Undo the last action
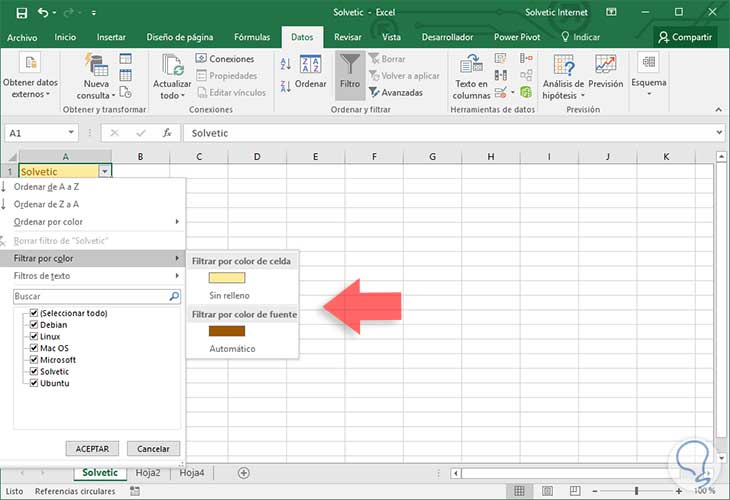This screenshot has width=730, height=500. click(x=43, y=13)
